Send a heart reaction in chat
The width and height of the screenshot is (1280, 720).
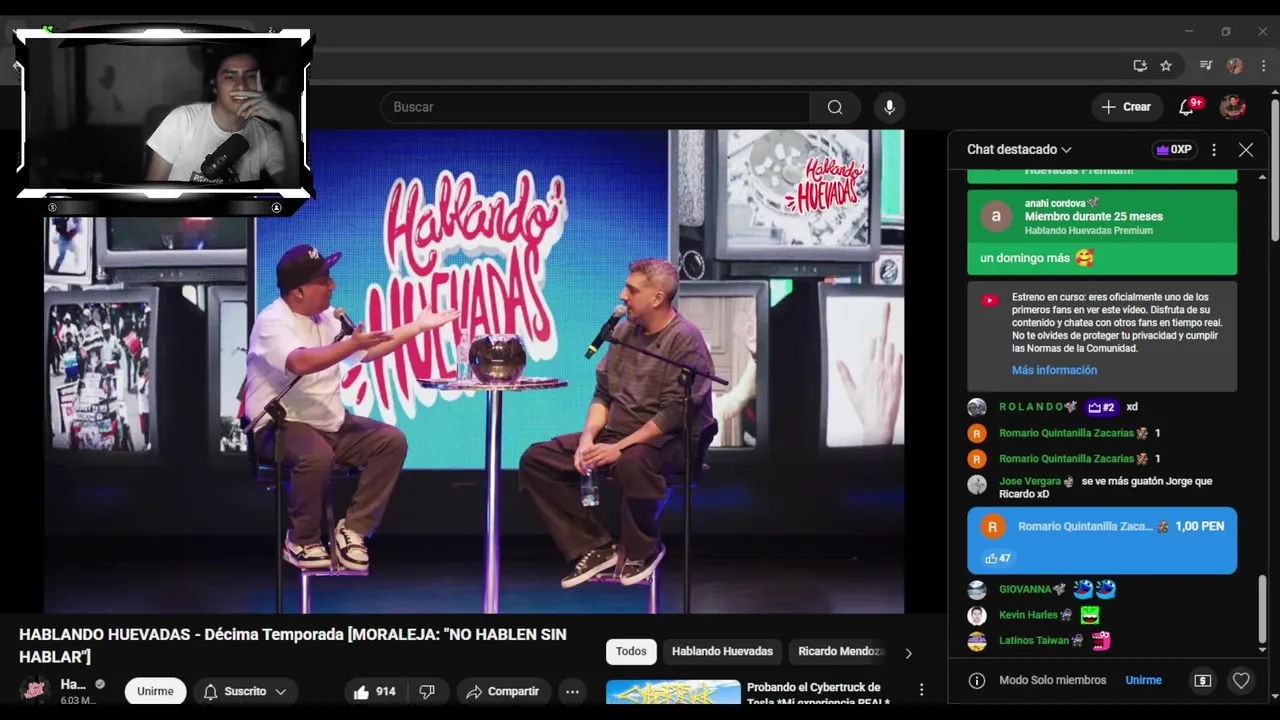click(x=1241, y=680)
